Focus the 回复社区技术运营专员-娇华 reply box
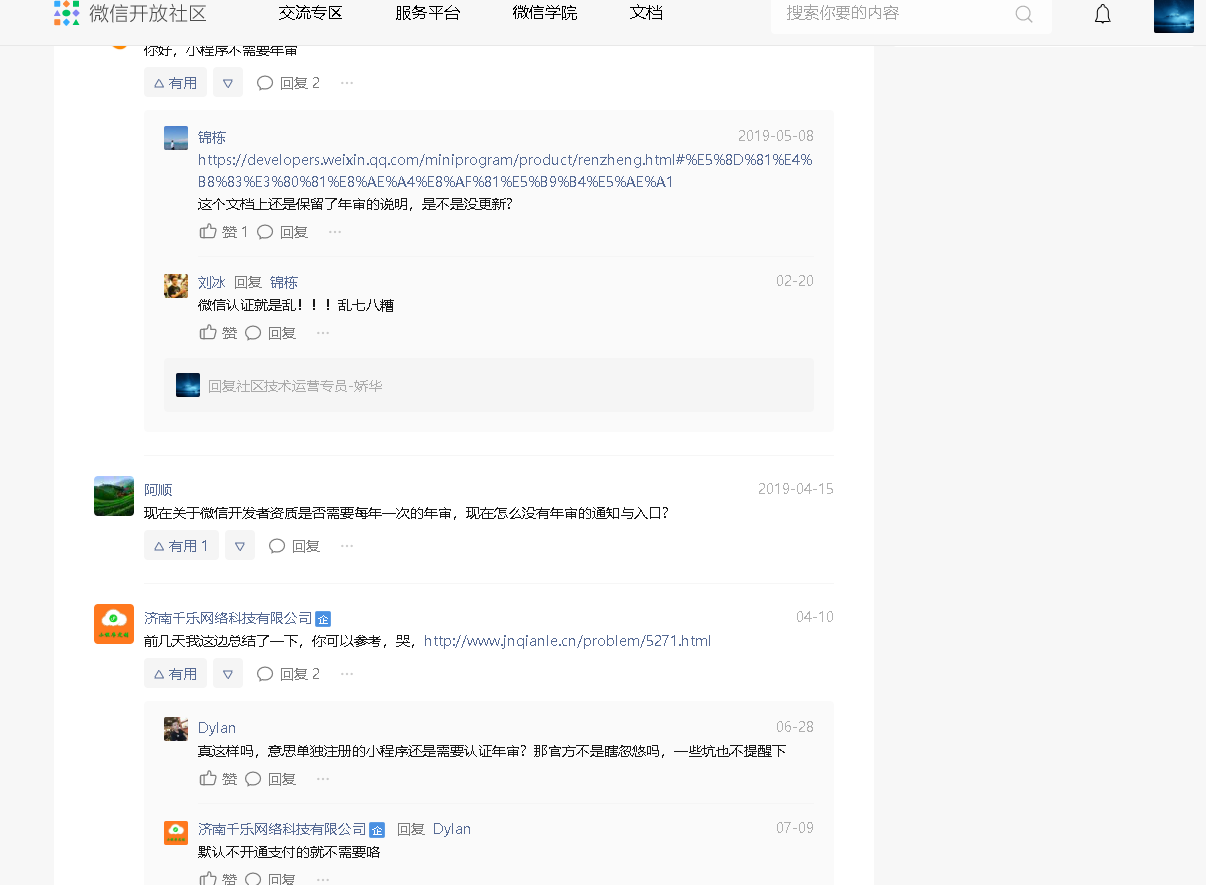The width and height of the screenshot is (1206, 885). coord(489,385)
